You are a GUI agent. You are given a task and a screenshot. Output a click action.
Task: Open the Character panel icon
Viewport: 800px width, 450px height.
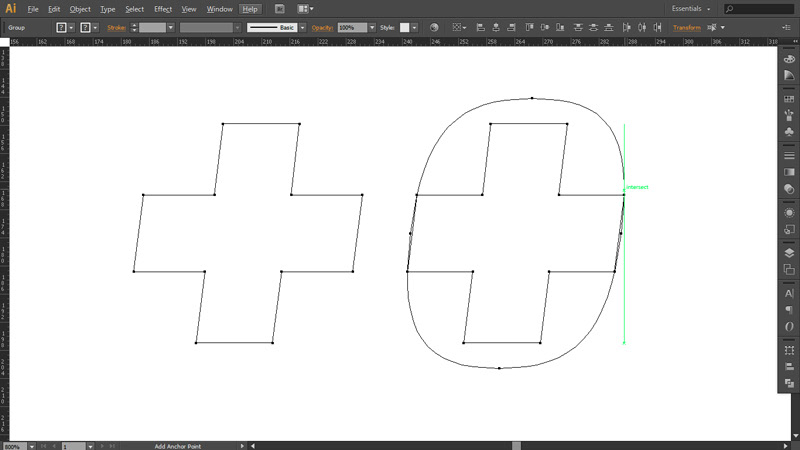click(789, 293)
